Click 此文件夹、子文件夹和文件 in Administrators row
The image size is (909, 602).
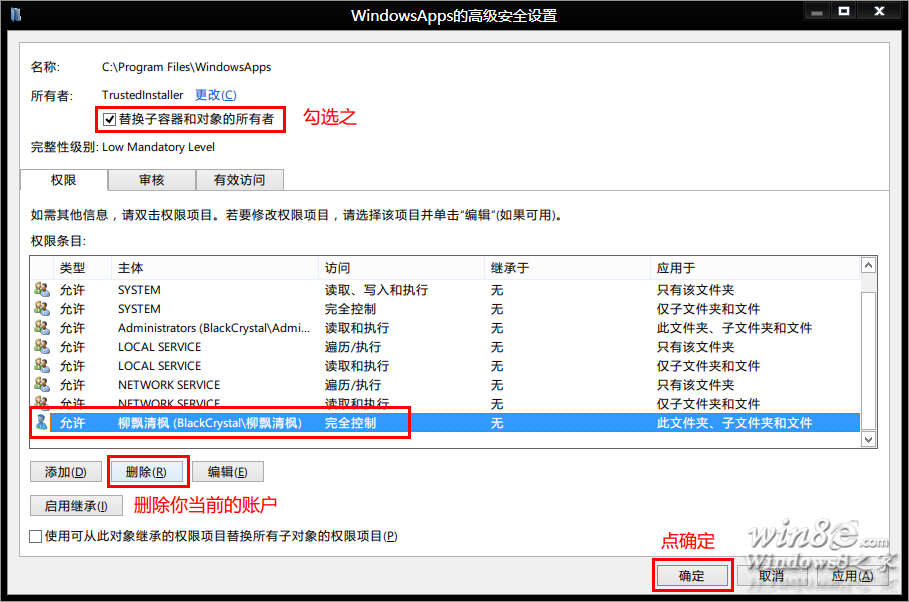coord(734,328)
